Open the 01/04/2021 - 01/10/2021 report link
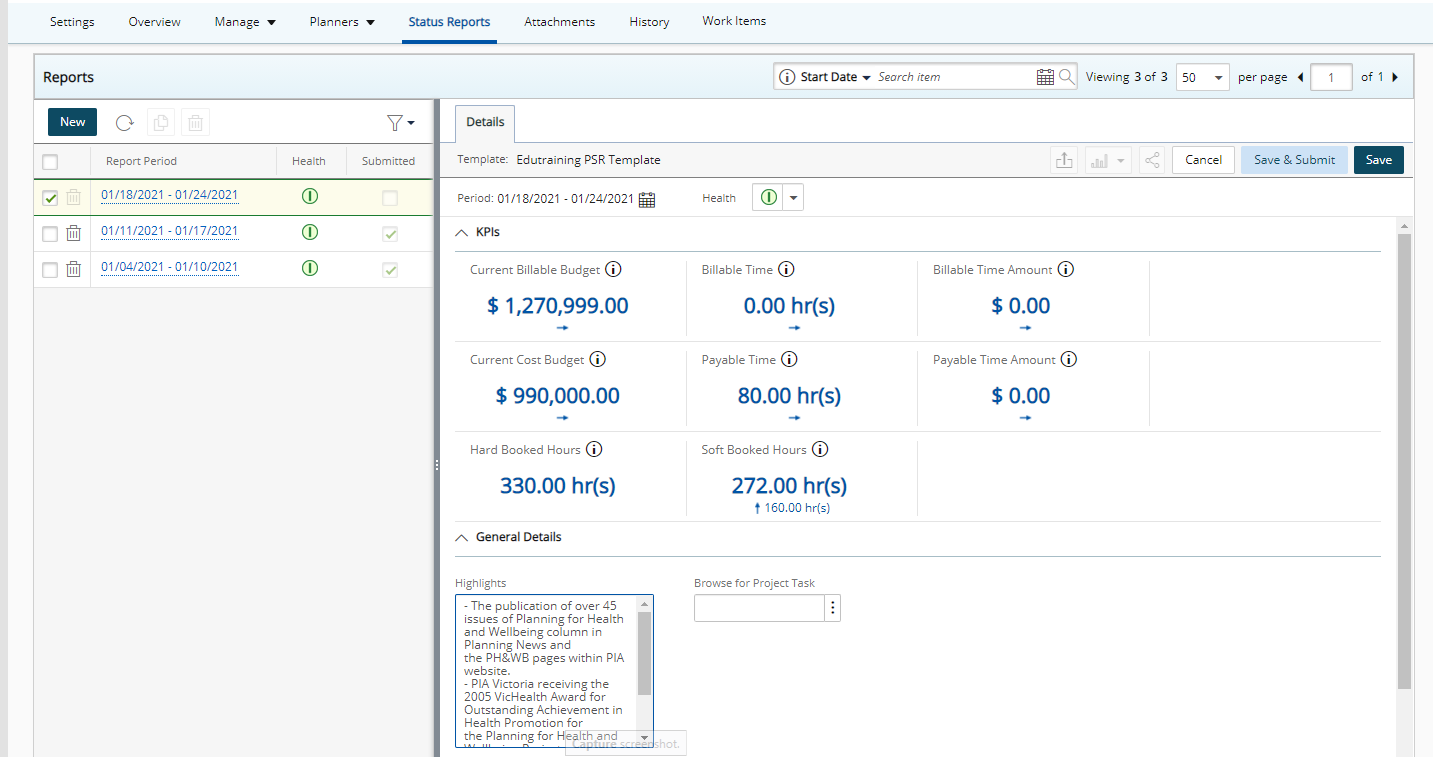Image resolution: width=1433 pixels, height=757 pixels. coord(170,267)
